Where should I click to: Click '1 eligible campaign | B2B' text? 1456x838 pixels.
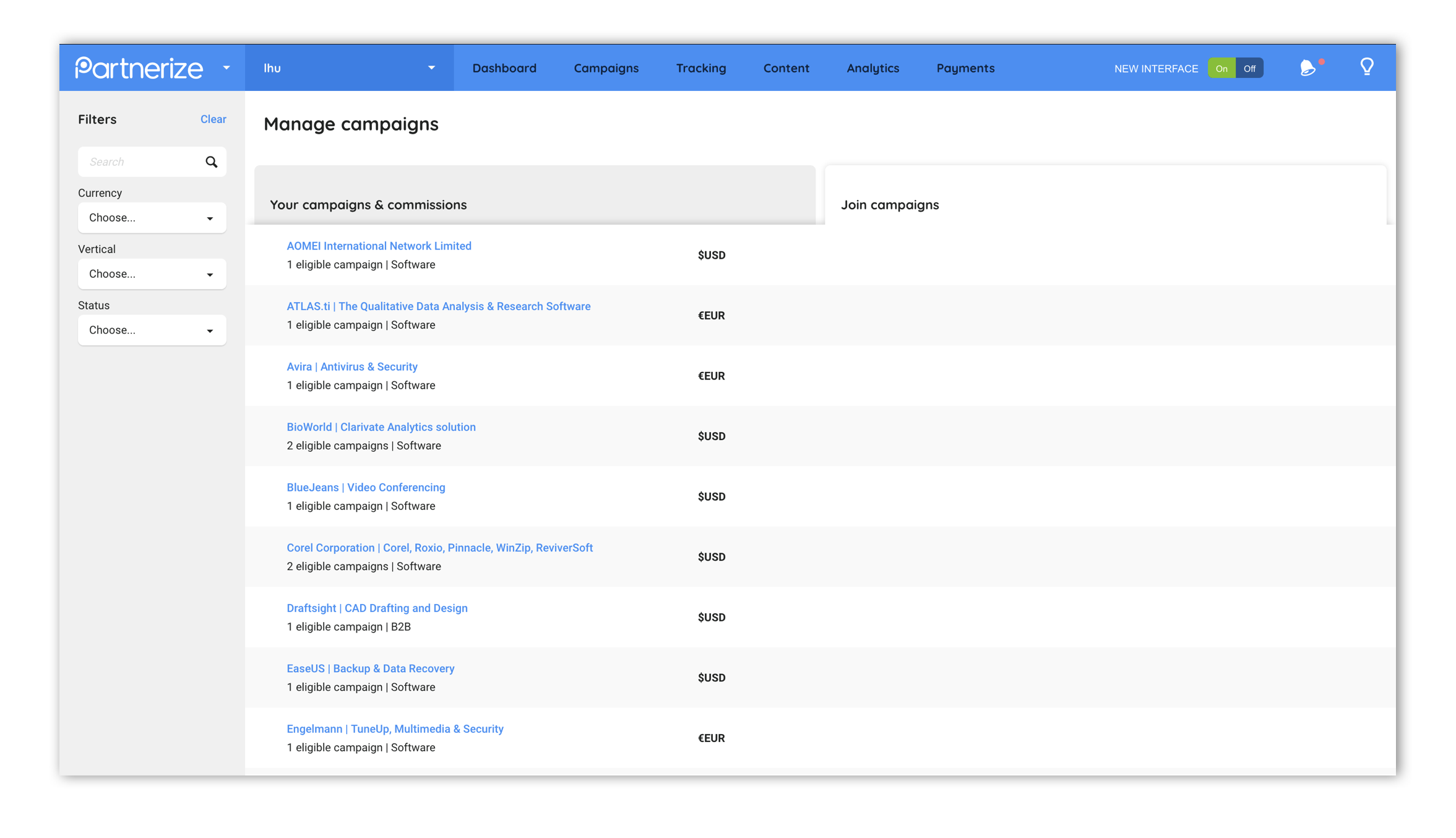pyautogui.click(x=348, y=626)
